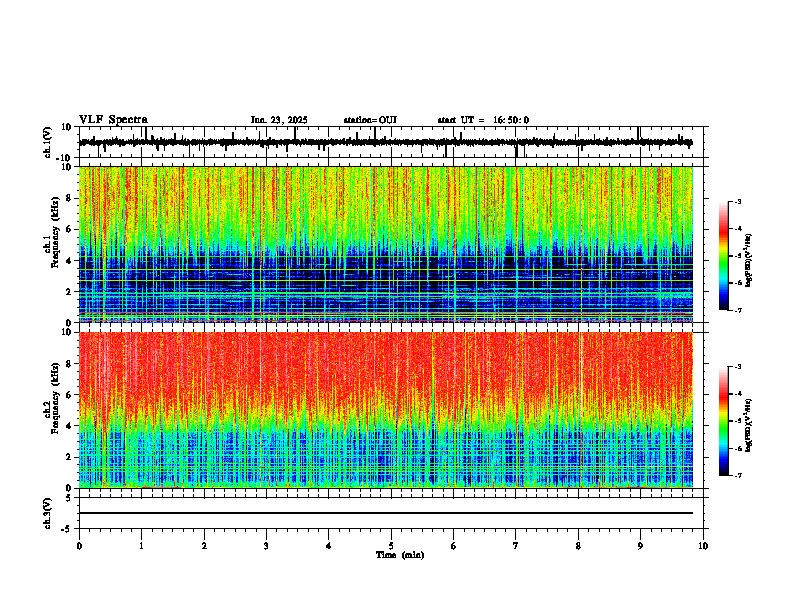Click the "VLF Spectra" plot title
Viewport: 792px width, 612px height.
[x=113, y=120]
